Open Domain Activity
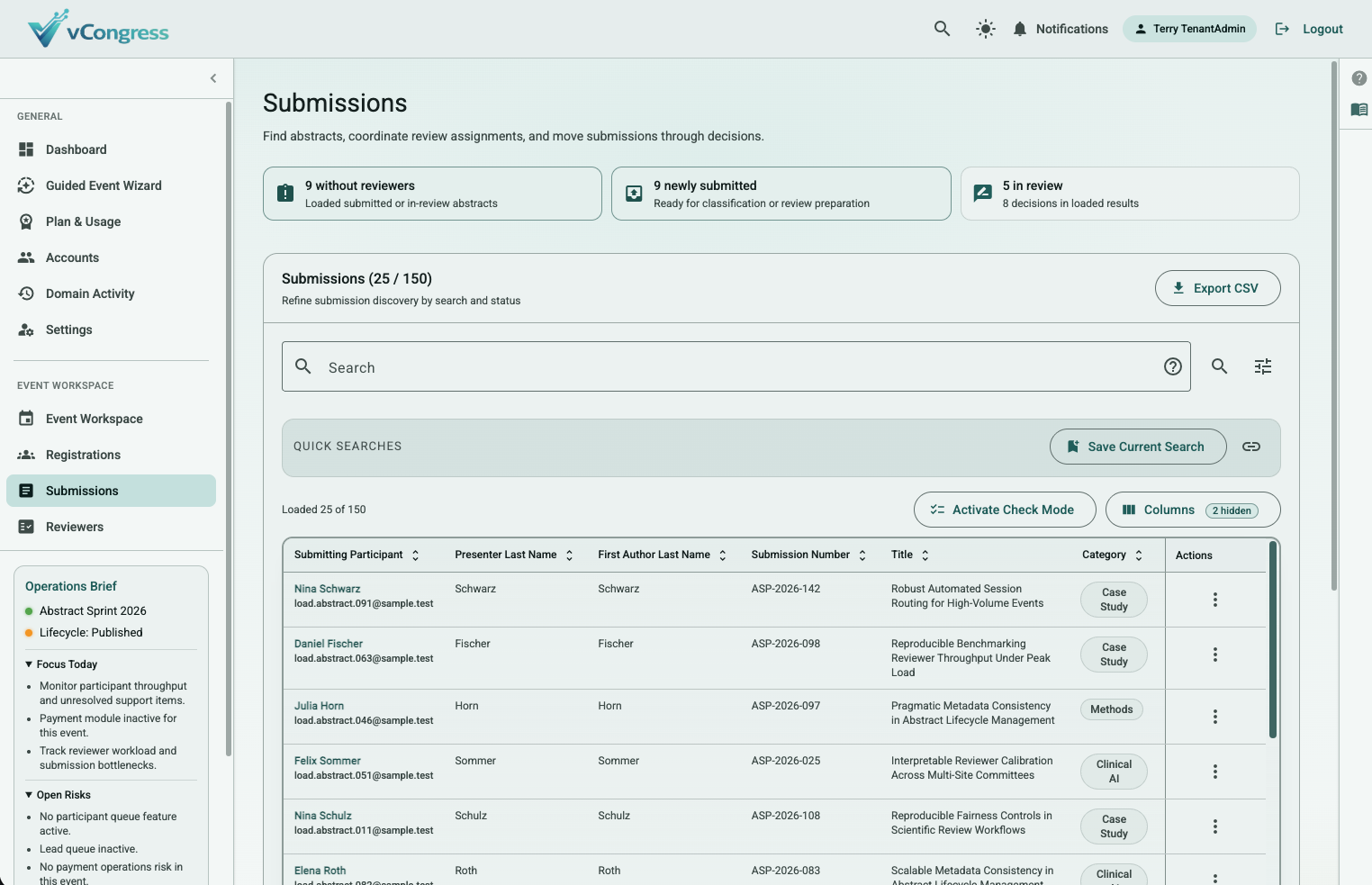The image size is (1372, 885). click(x=111, y=293)
